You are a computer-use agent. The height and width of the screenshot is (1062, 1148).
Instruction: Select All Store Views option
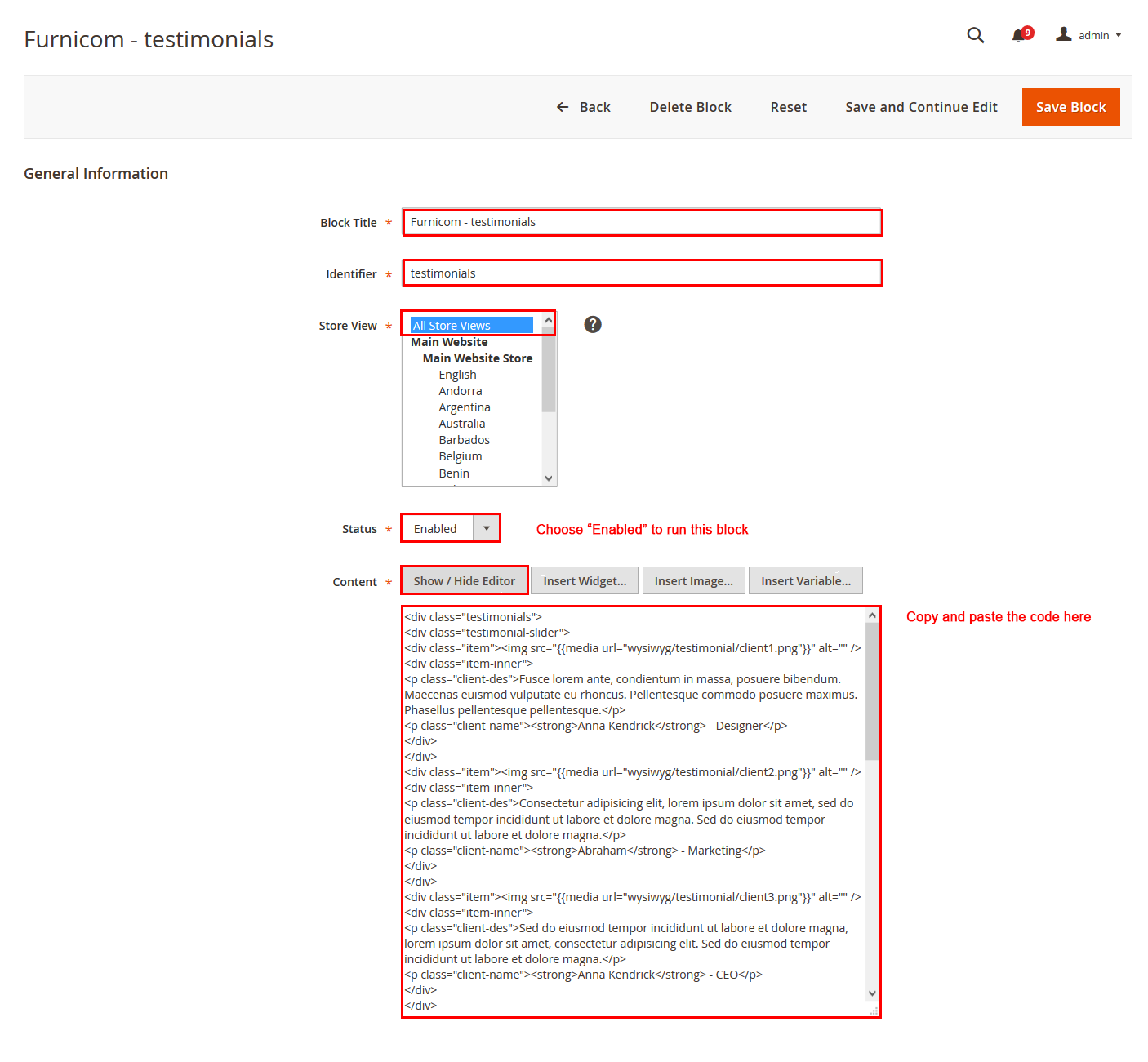(471, 325)
